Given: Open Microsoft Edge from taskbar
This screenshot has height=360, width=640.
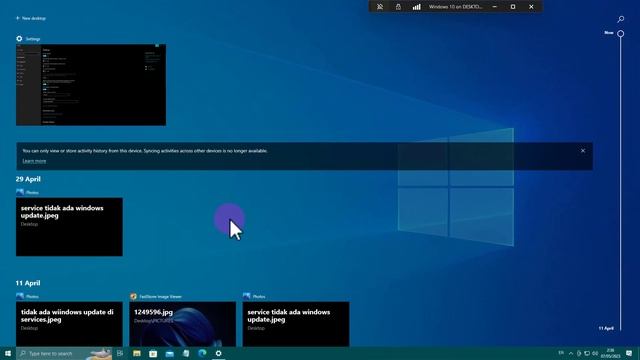Looking at the screenshot, I should 202,353.
